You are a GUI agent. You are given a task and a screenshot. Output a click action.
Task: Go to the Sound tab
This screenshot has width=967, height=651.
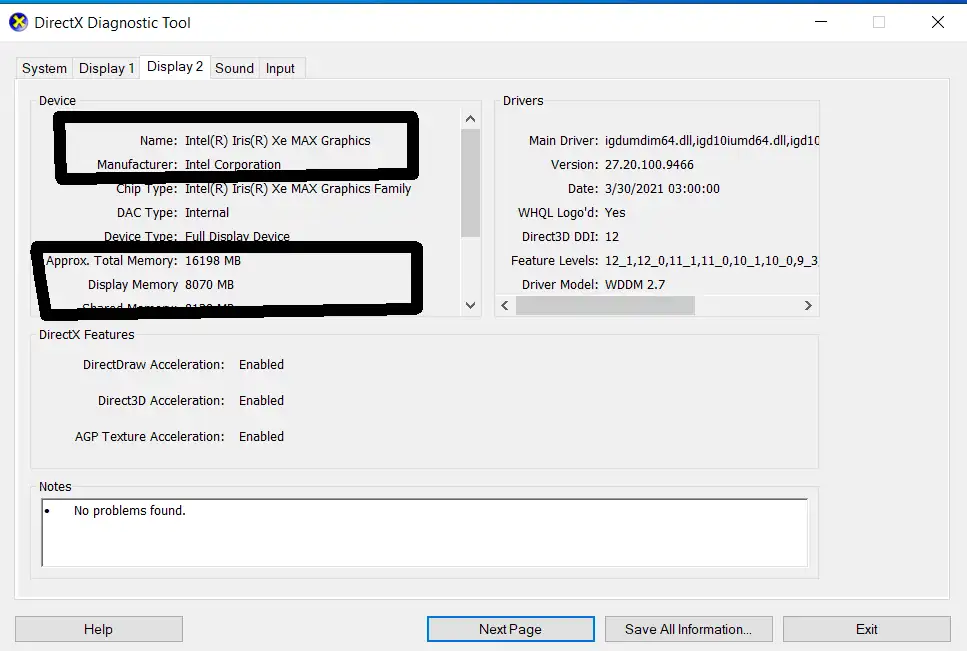[234, 68]
